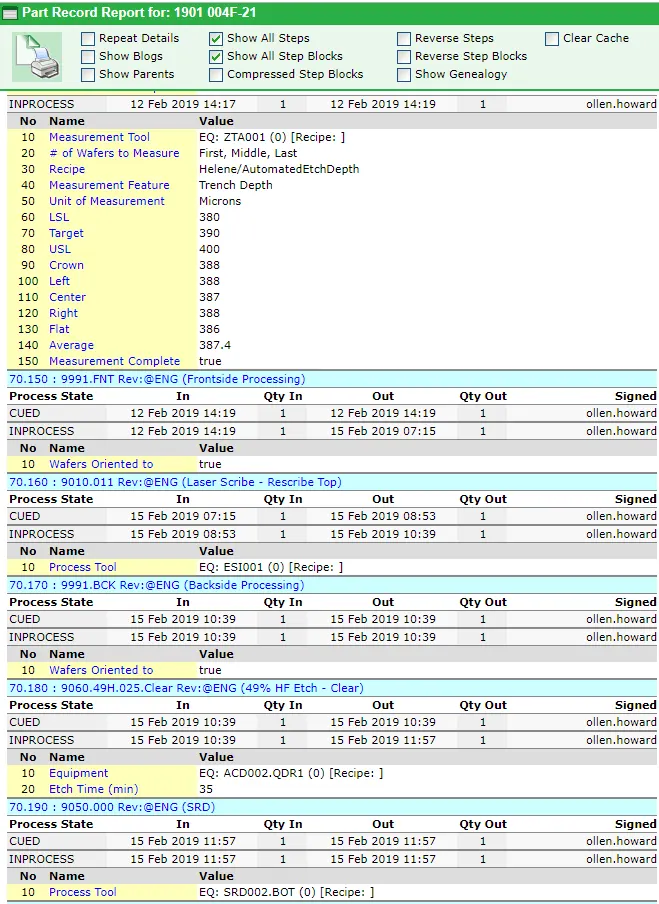The image size is (659, 904).
Task: Select the Etch Time value 35
Action: click(x=206, y=789)
